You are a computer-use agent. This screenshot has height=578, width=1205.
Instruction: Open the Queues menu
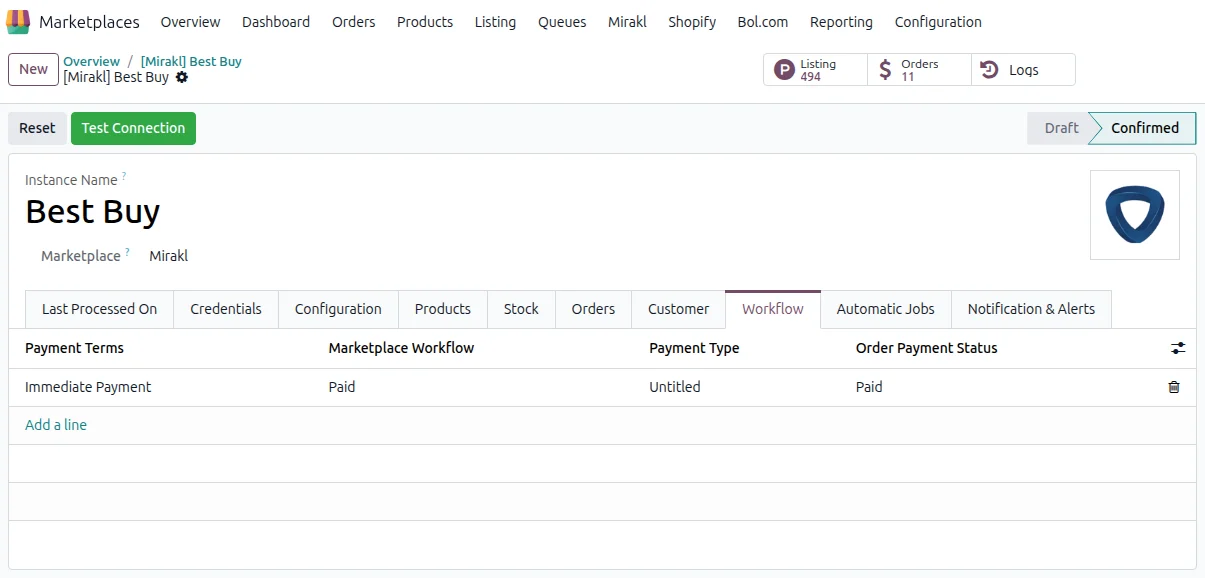tap(562, 22)
